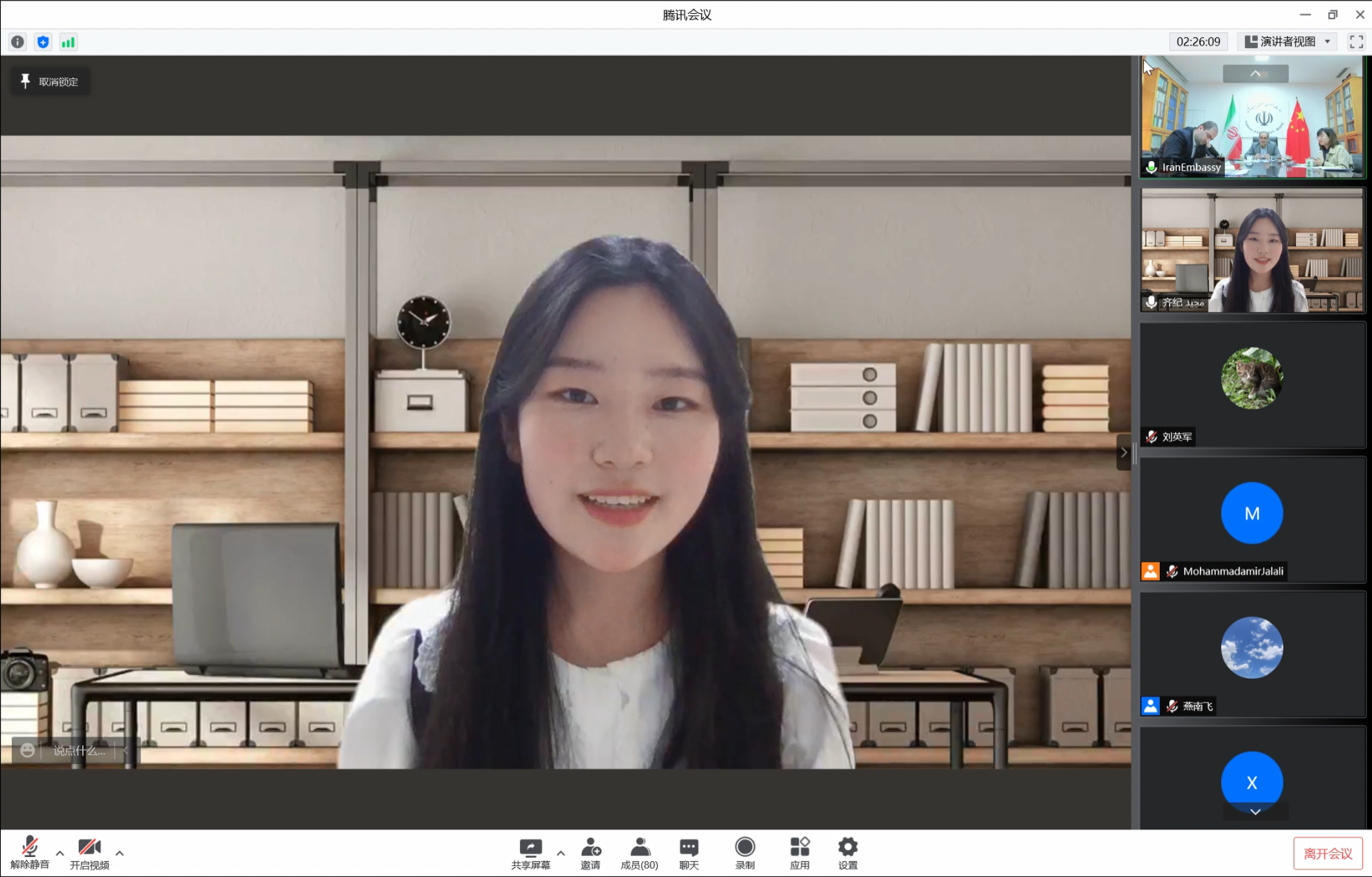
Task: Click the blue security shield icon
Action: coord(43,42)
